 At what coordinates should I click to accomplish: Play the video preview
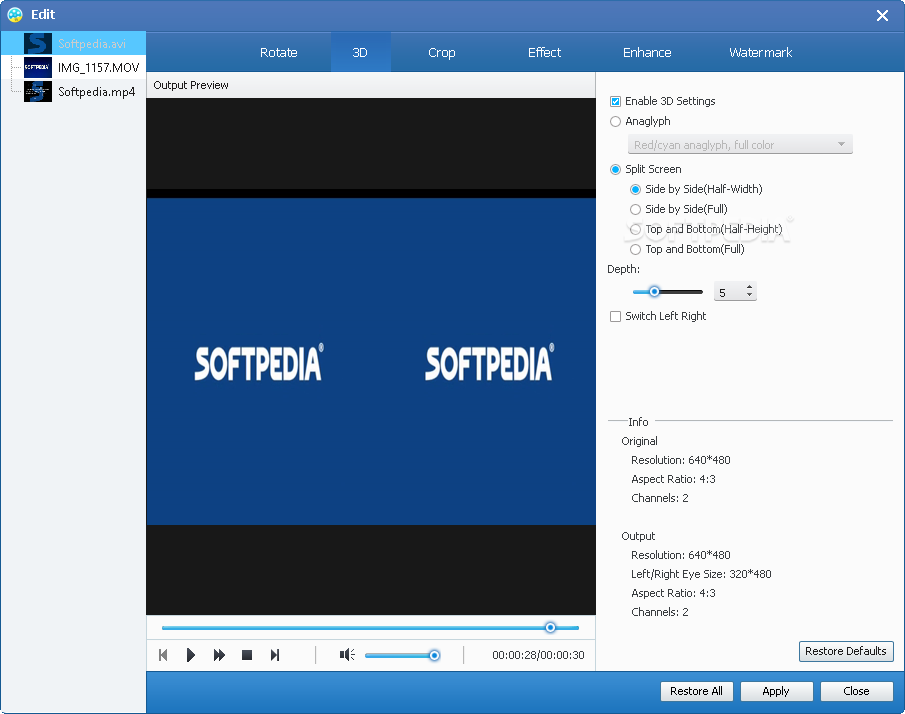click(190, 655)
